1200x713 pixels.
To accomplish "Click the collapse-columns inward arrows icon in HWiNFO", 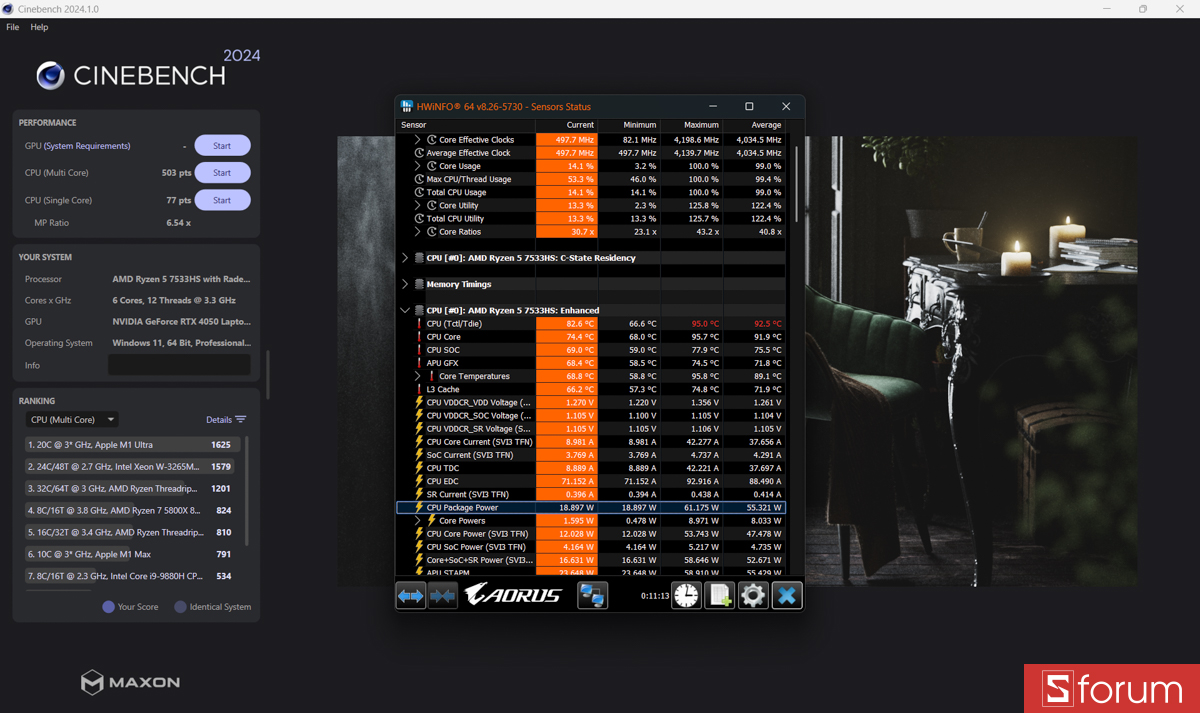I will [x=443, y=595].
